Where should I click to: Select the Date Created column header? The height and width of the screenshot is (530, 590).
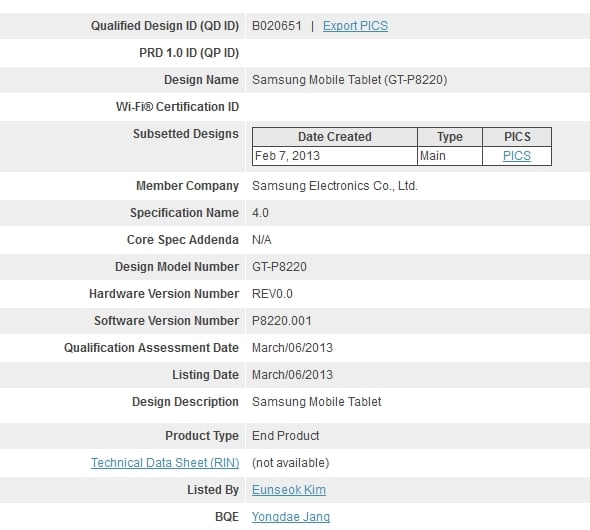335,137
